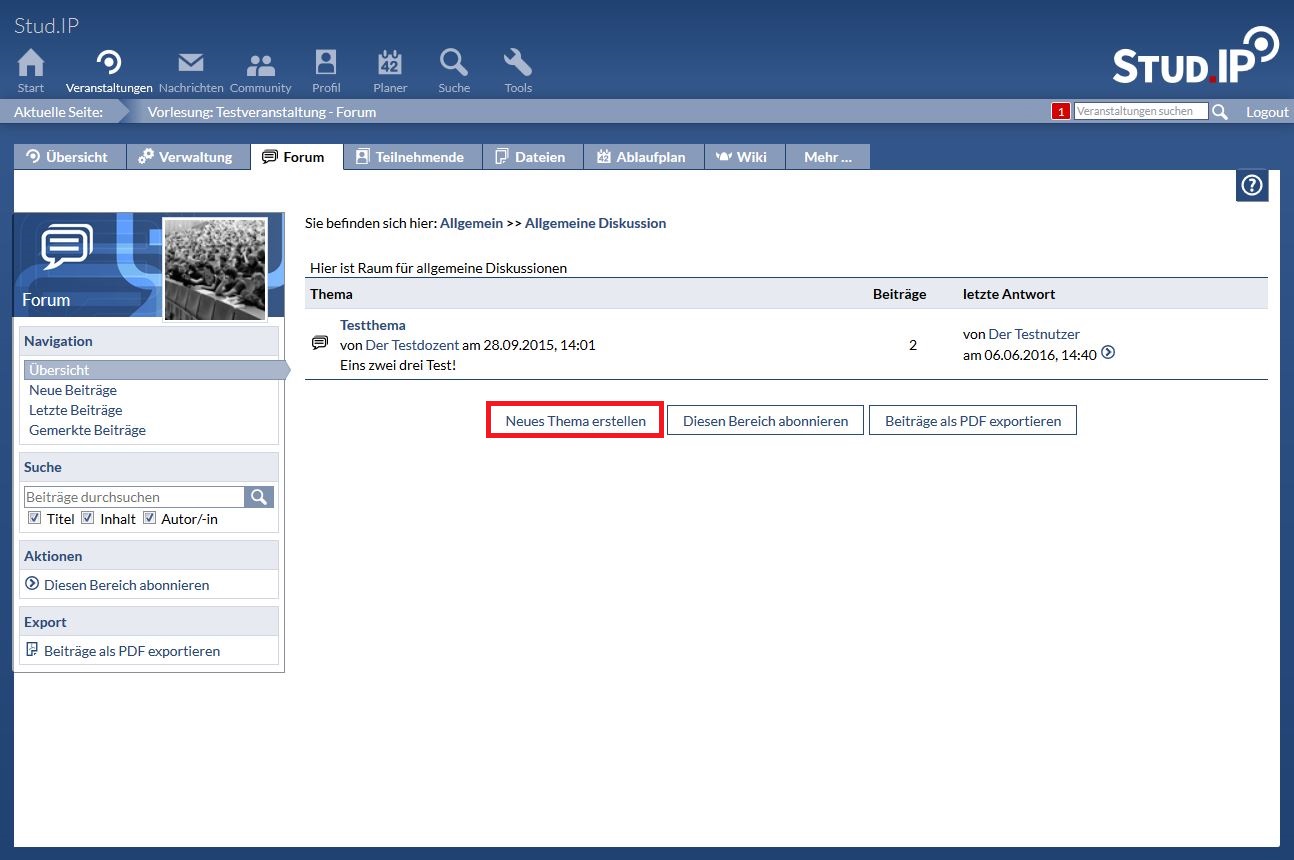
Task: Open the Dateien tab
Action: [x=531, y=157]
